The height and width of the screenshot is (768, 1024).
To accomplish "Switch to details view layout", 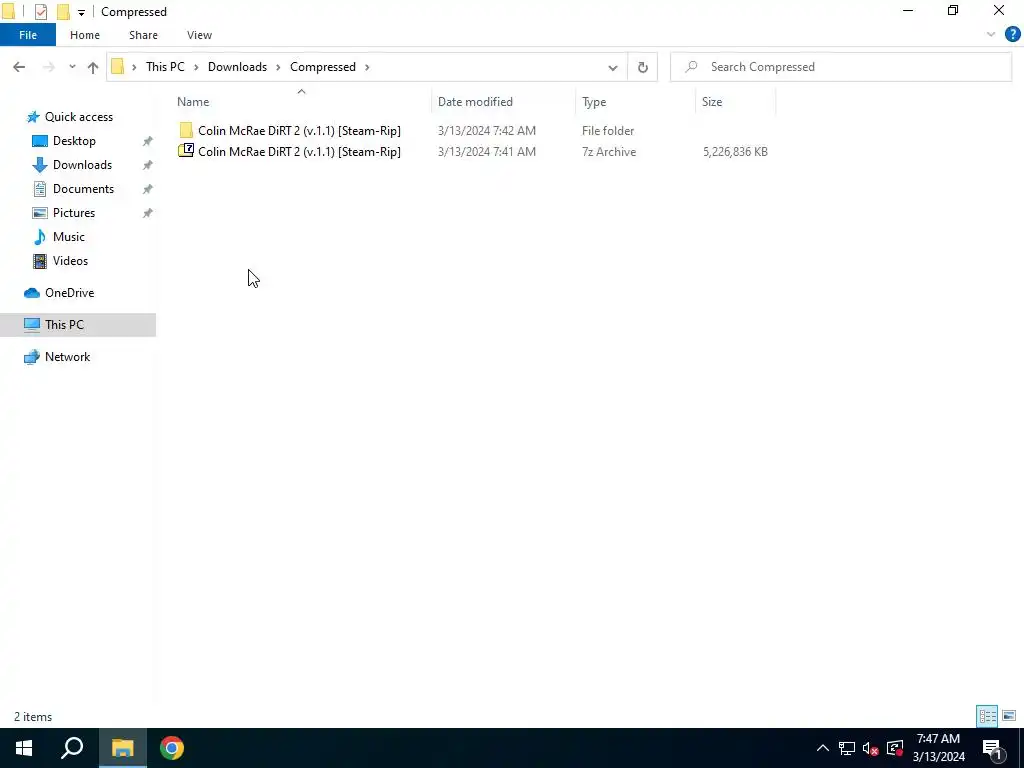I will 987,716.
